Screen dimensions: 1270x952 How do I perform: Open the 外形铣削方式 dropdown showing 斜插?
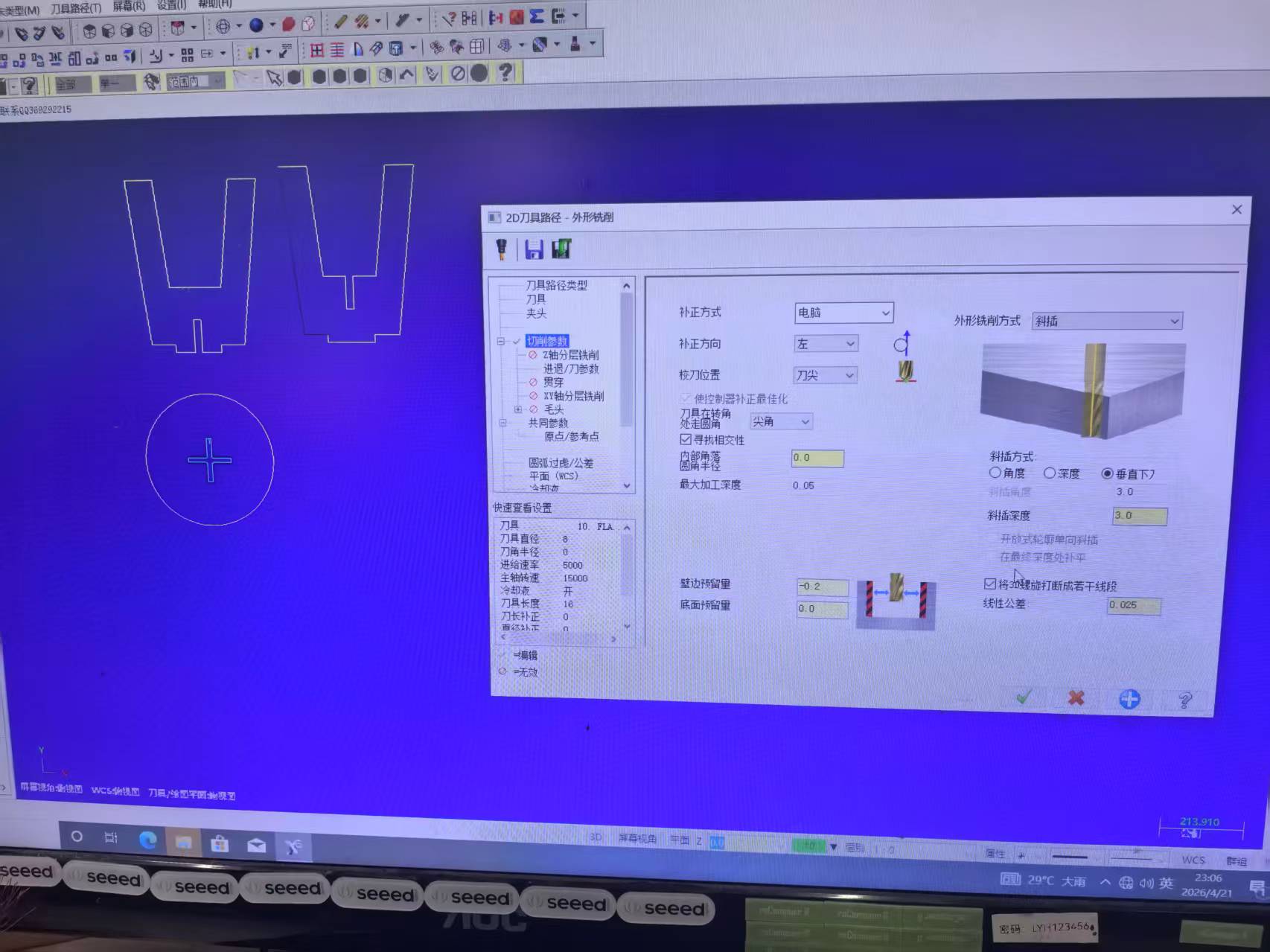click(1107, 321)
